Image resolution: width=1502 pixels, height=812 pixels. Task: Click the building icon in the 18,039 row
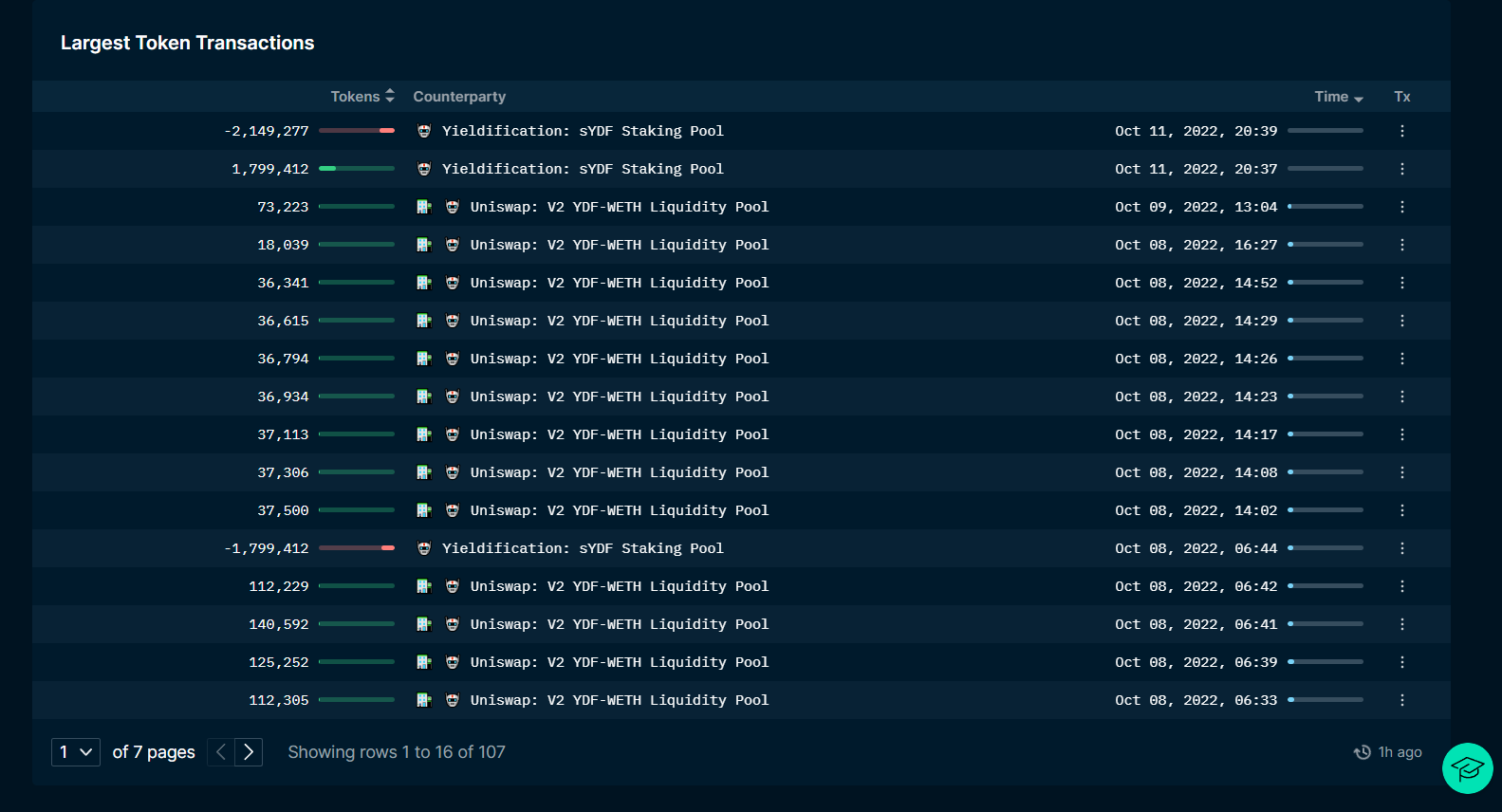tap(424, 245)
